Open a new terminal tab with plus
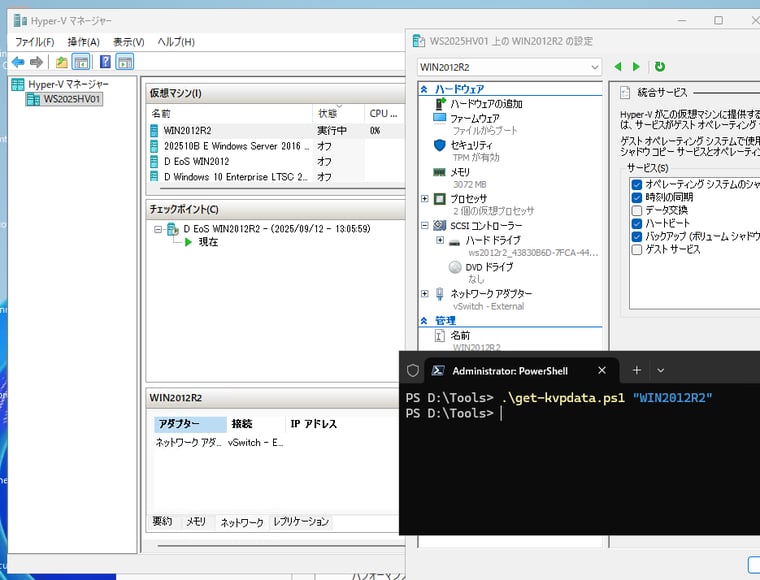Screen dimensions: 760x580 pyautogui.click(x=637, y=371)
